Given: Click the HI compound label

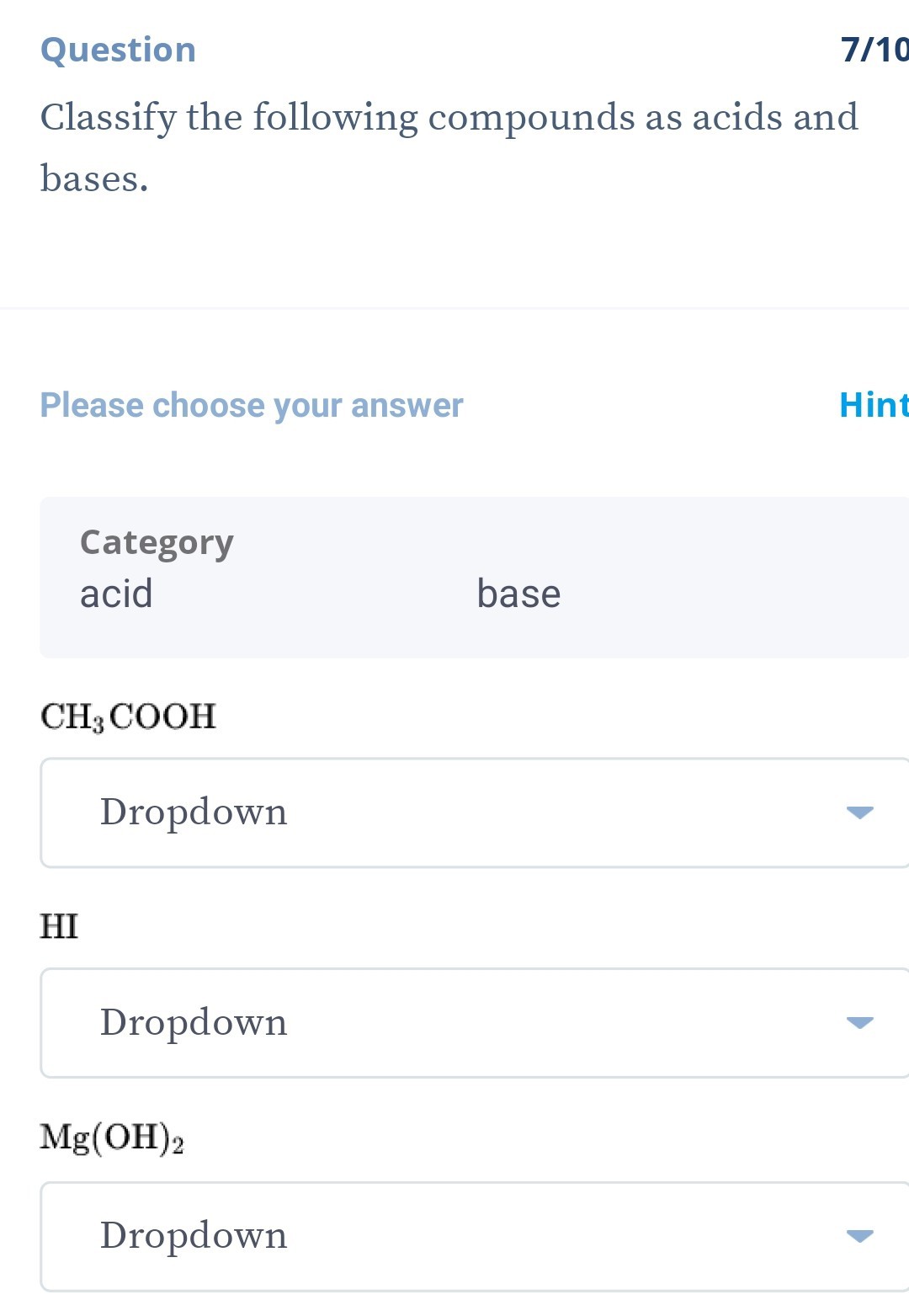Looking at the screenshot, I should point(59,926).
